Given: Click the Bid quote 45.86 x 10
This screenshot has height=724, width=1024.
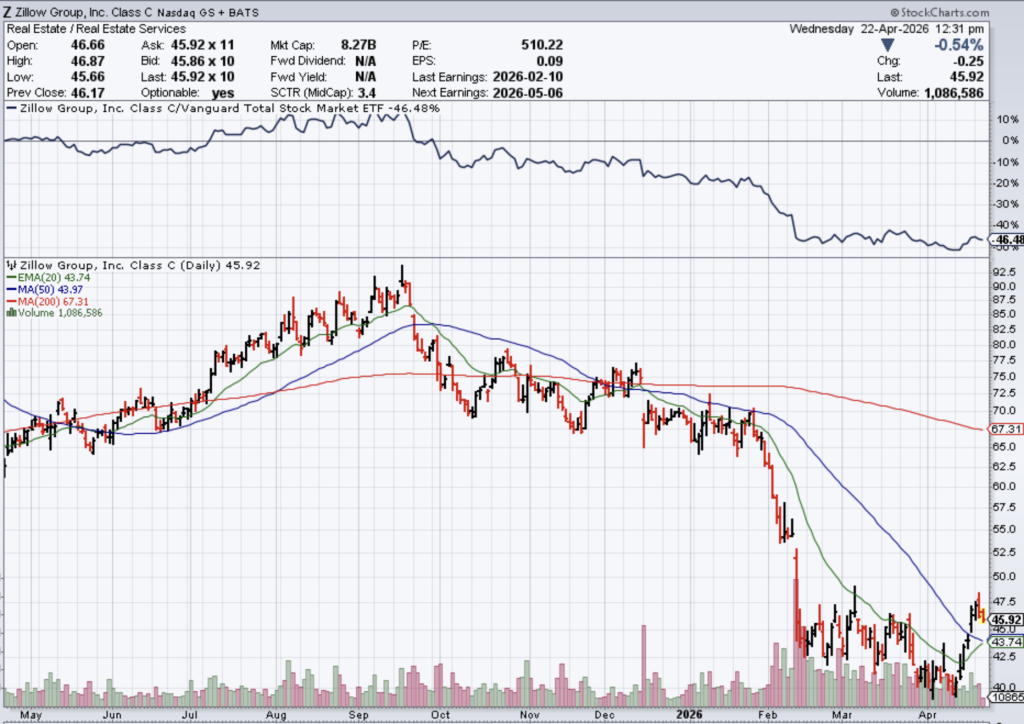Looking at the screenshot, I should (202, 61).
